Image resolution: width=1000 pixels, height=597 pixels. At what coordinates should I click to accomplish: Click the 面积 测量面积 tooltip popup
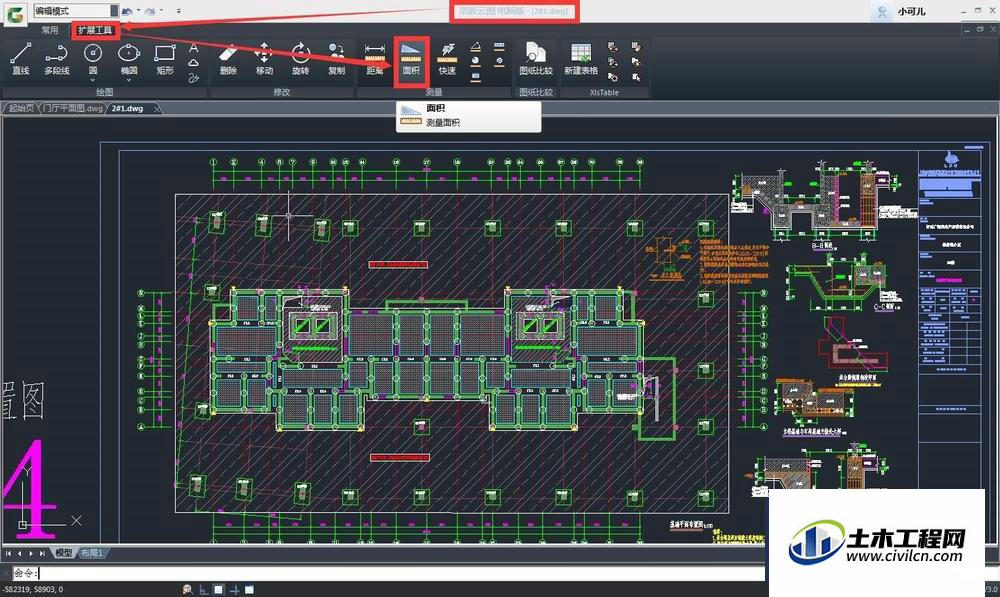point(469,116)
